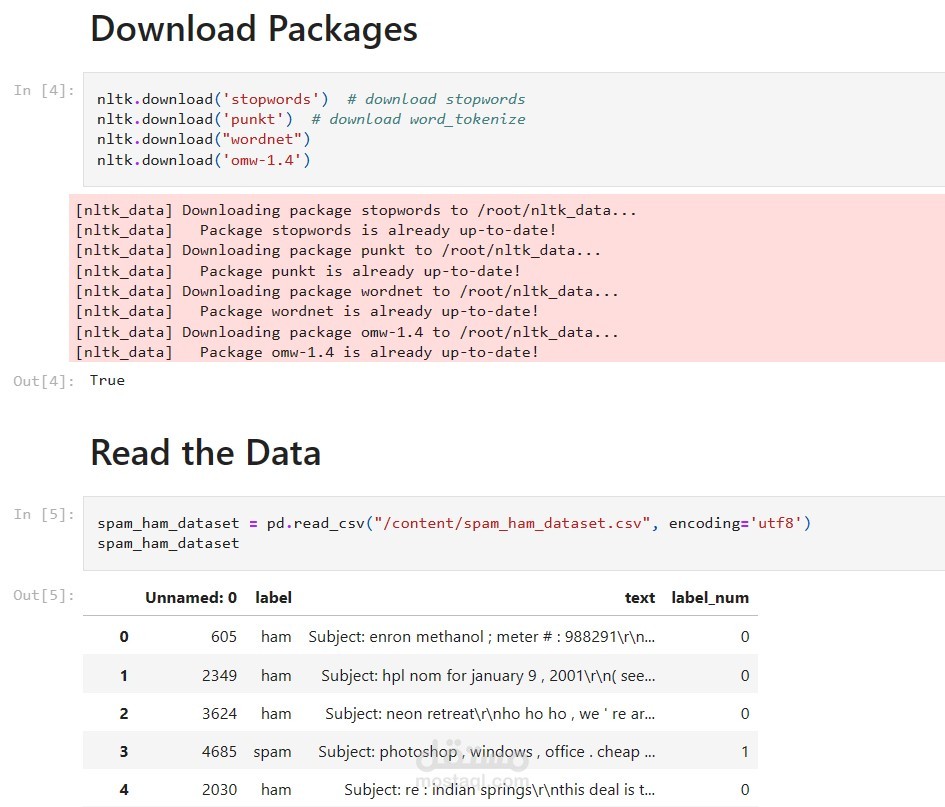Click the True output value
This screenshot has height=807, width=945.
(107, 380)
